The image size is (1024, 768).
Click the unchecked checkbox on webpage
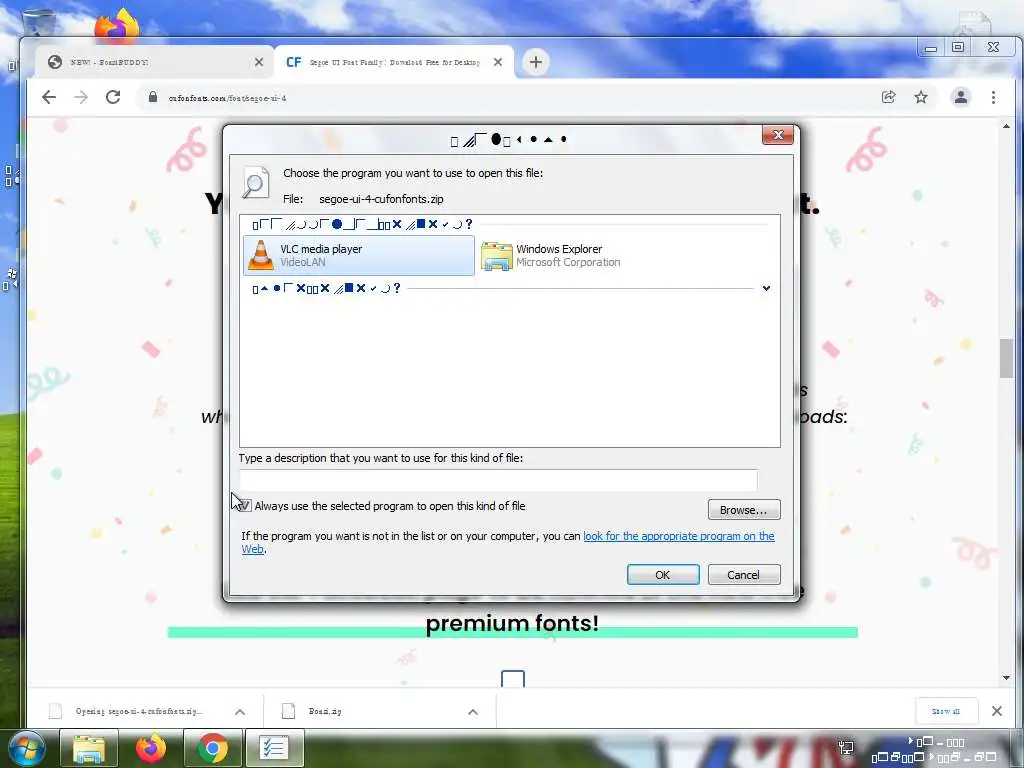tap(513, 679)
